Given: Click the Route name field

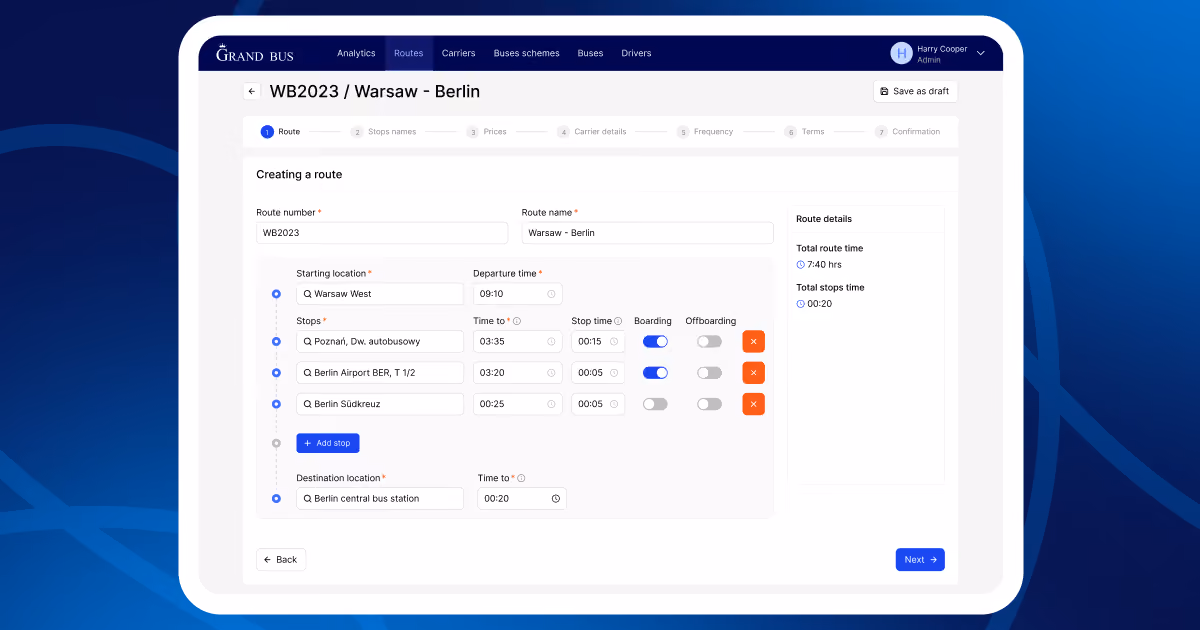Looking at the screenshot, I should pos(647,232).
